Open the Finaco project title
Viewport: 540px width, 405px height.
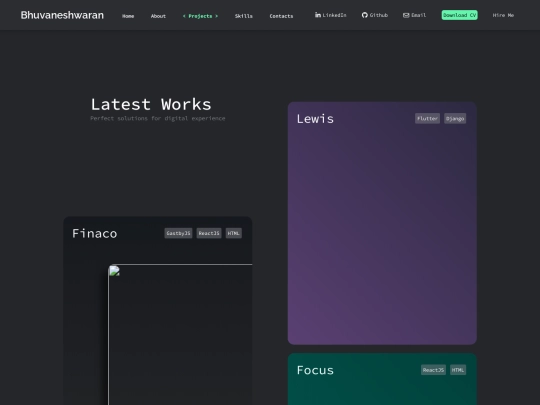(94, 233)
